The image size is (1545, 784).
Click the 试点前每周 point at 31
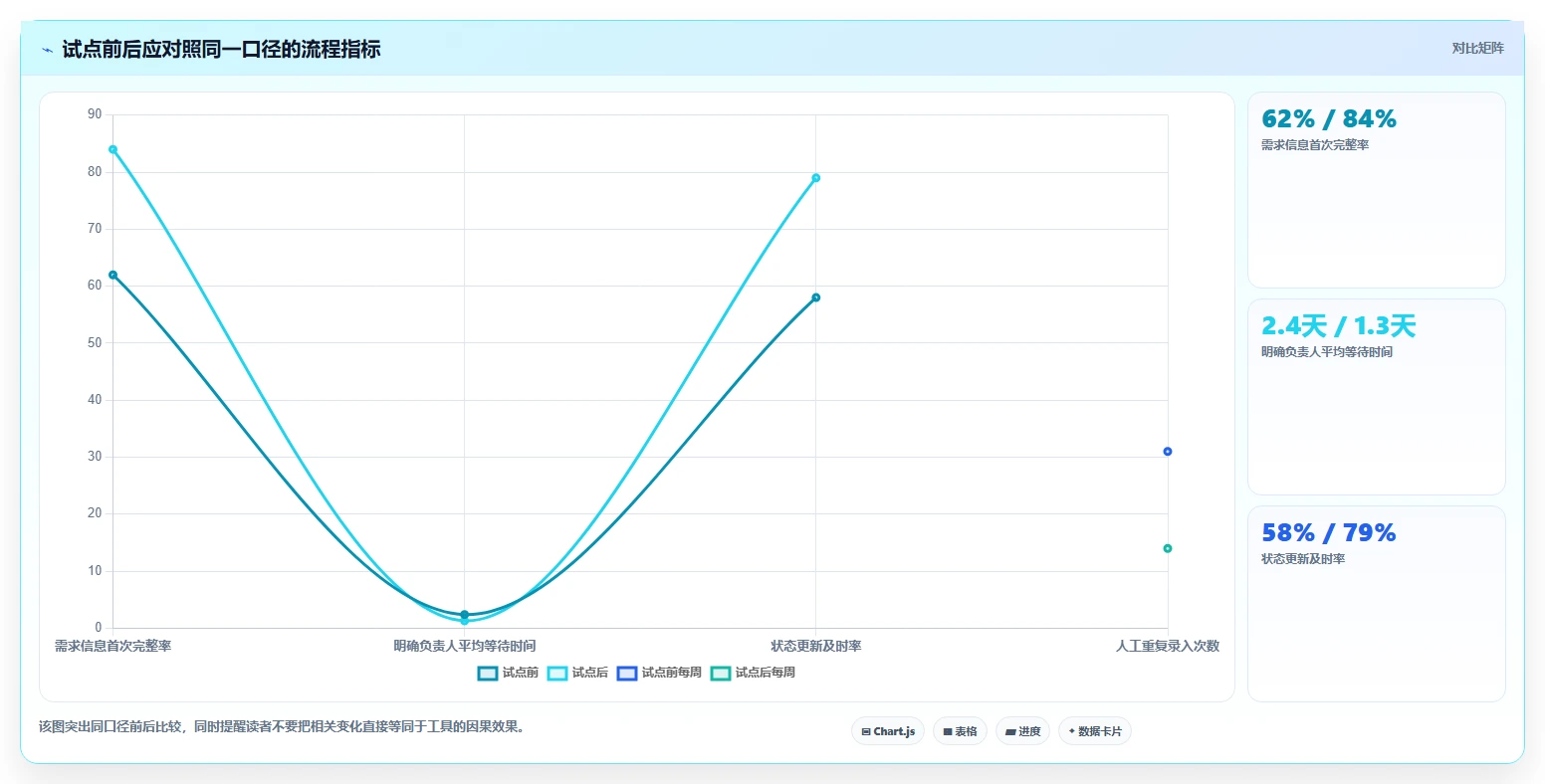tap(1167, 452)
